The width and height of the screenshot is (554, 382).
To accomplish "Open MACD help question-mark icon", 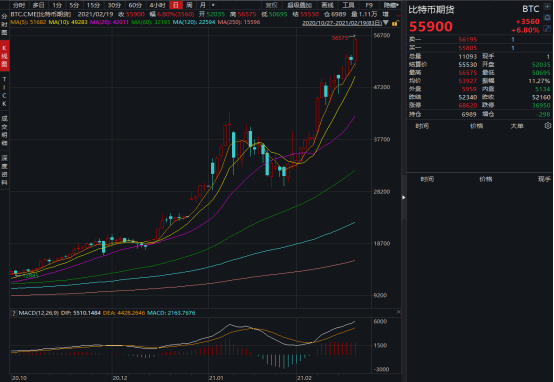I will 14,313.
